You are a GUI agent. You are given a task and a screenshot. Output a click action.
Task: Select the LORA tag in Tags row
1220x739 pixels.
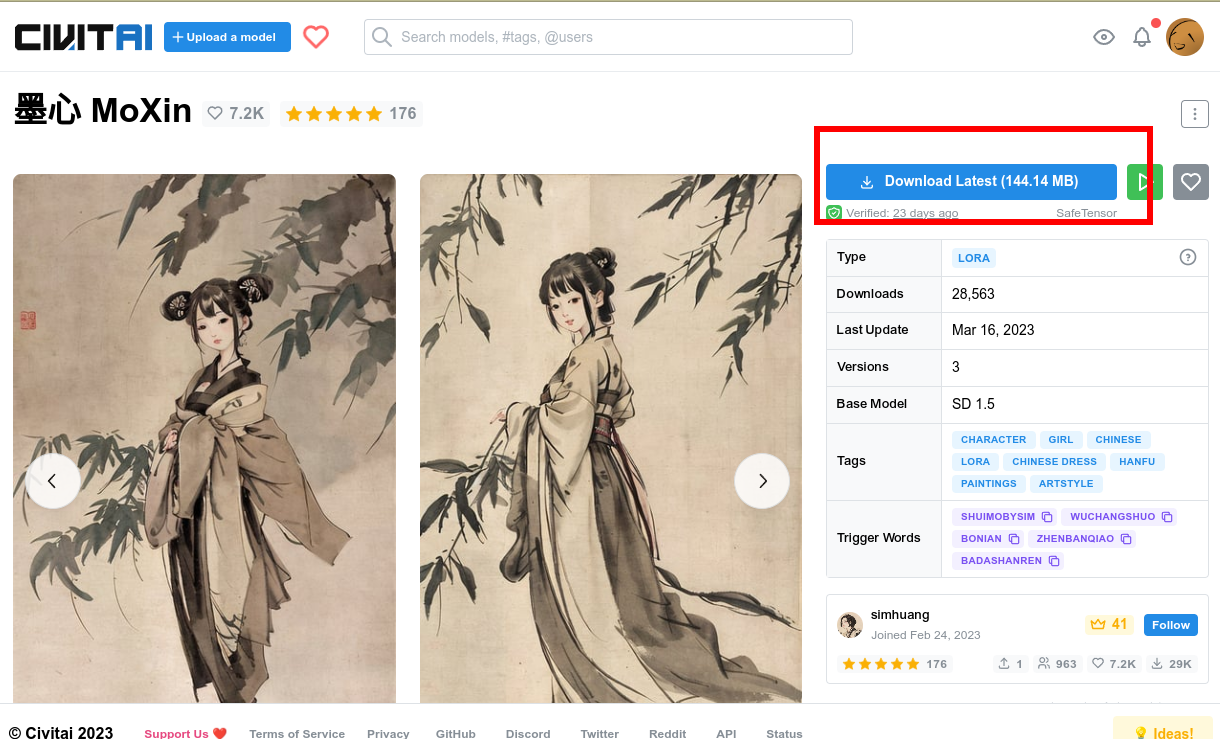tap(975, 462)
